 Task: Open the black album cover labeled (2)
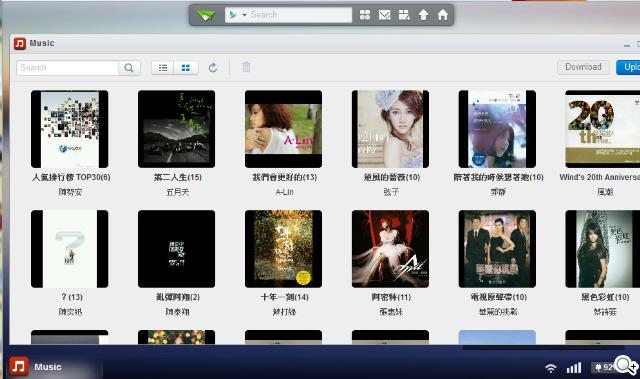[177, 249]
